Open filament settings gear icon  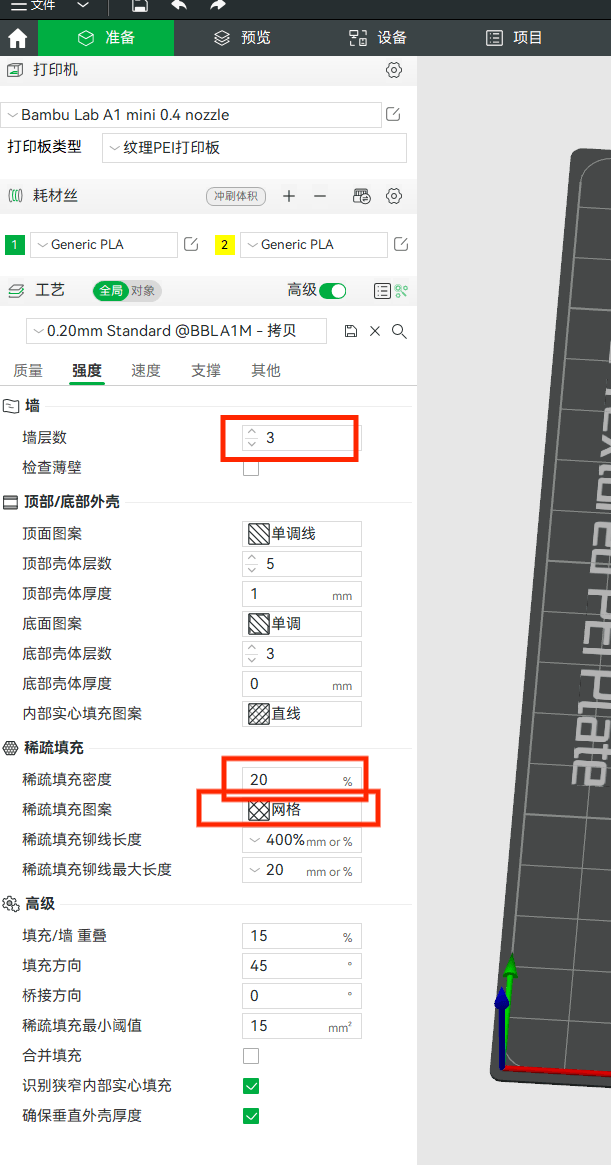click(394, 196)
